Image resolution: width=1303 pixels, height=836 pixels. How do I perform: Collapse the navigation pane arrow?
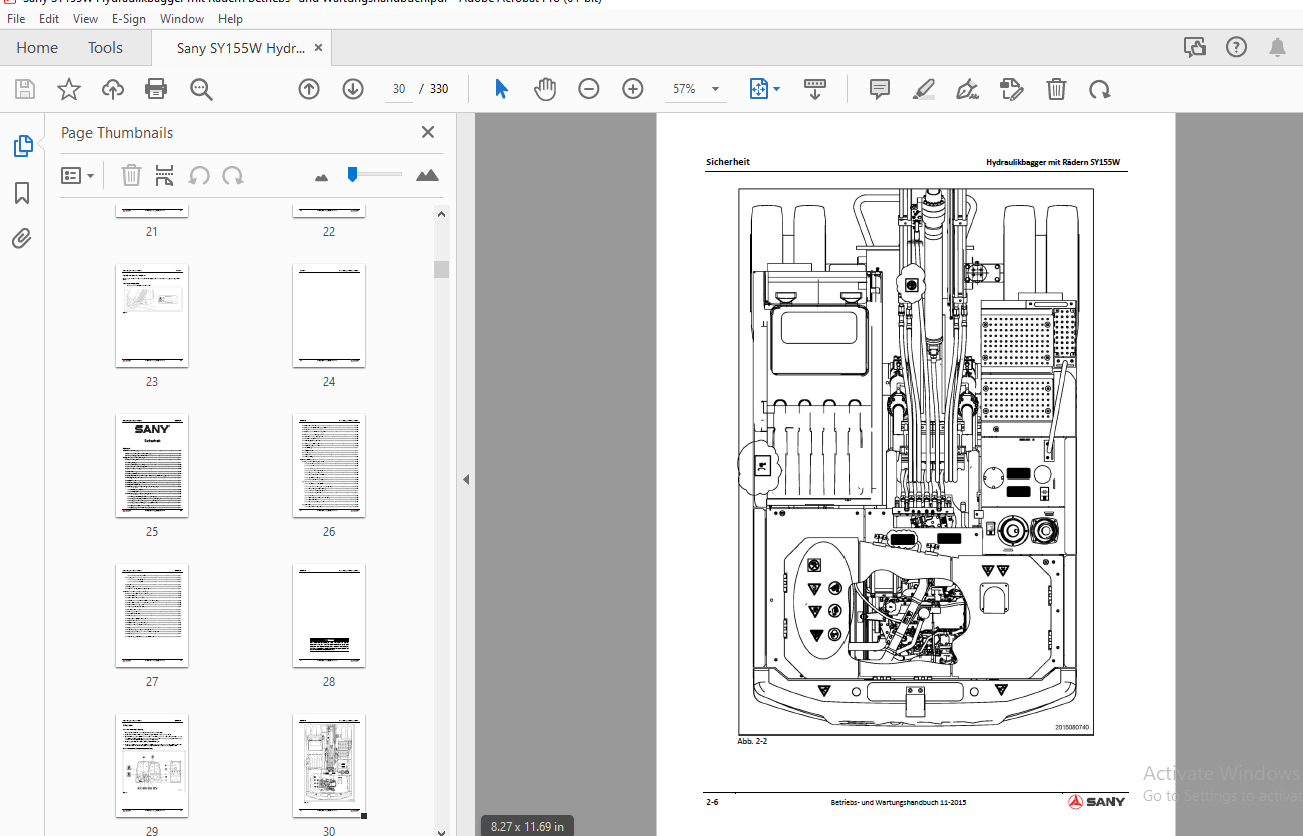pyautogui.click(x=465, y=480)
